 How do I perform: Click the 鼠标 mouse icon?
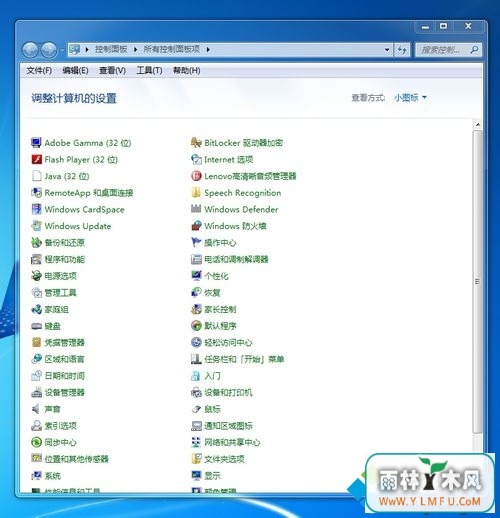click(196, 409)
